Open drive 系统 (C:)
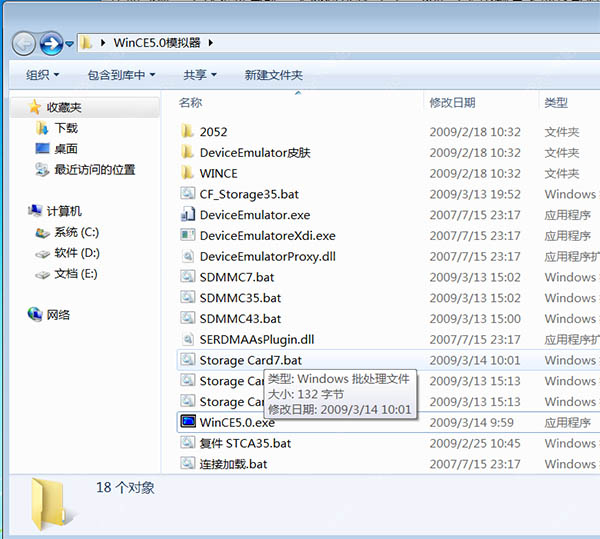Viewport: 600px width, 539px height. tap(77, 232)
